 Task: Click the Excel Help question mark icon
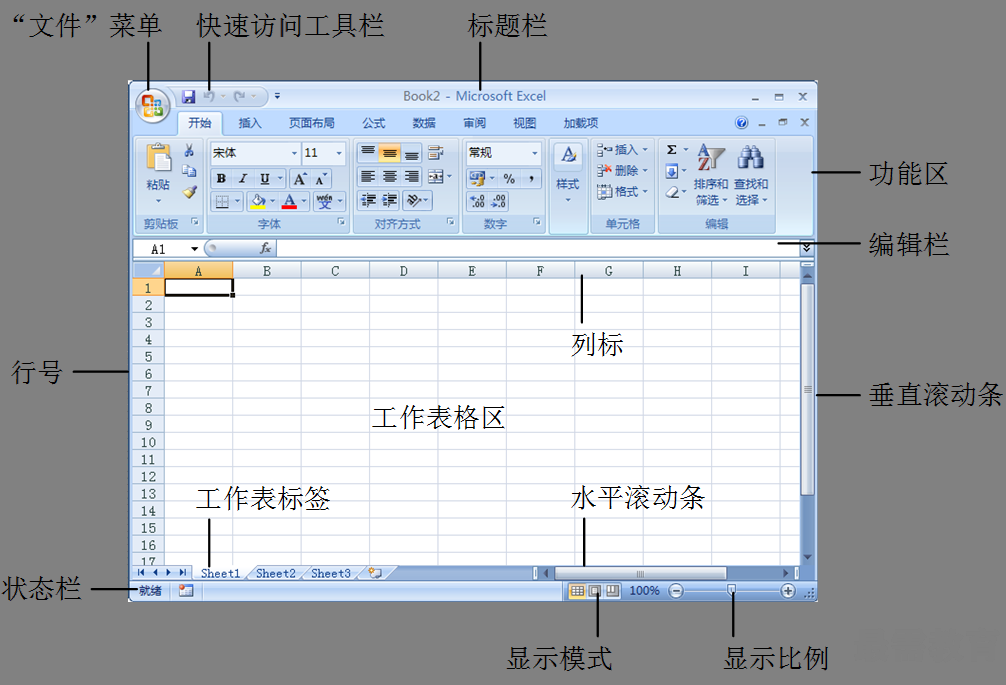click(741, 123)
